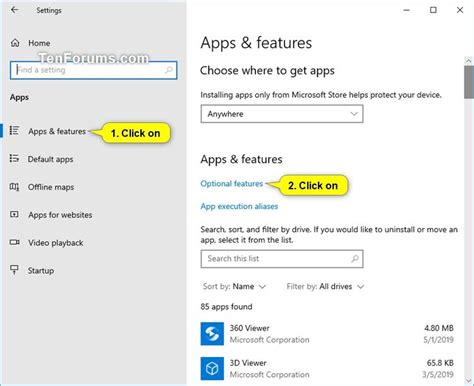
Task: Click the vertical scrollbar thumb
Action: coord(469,82)
